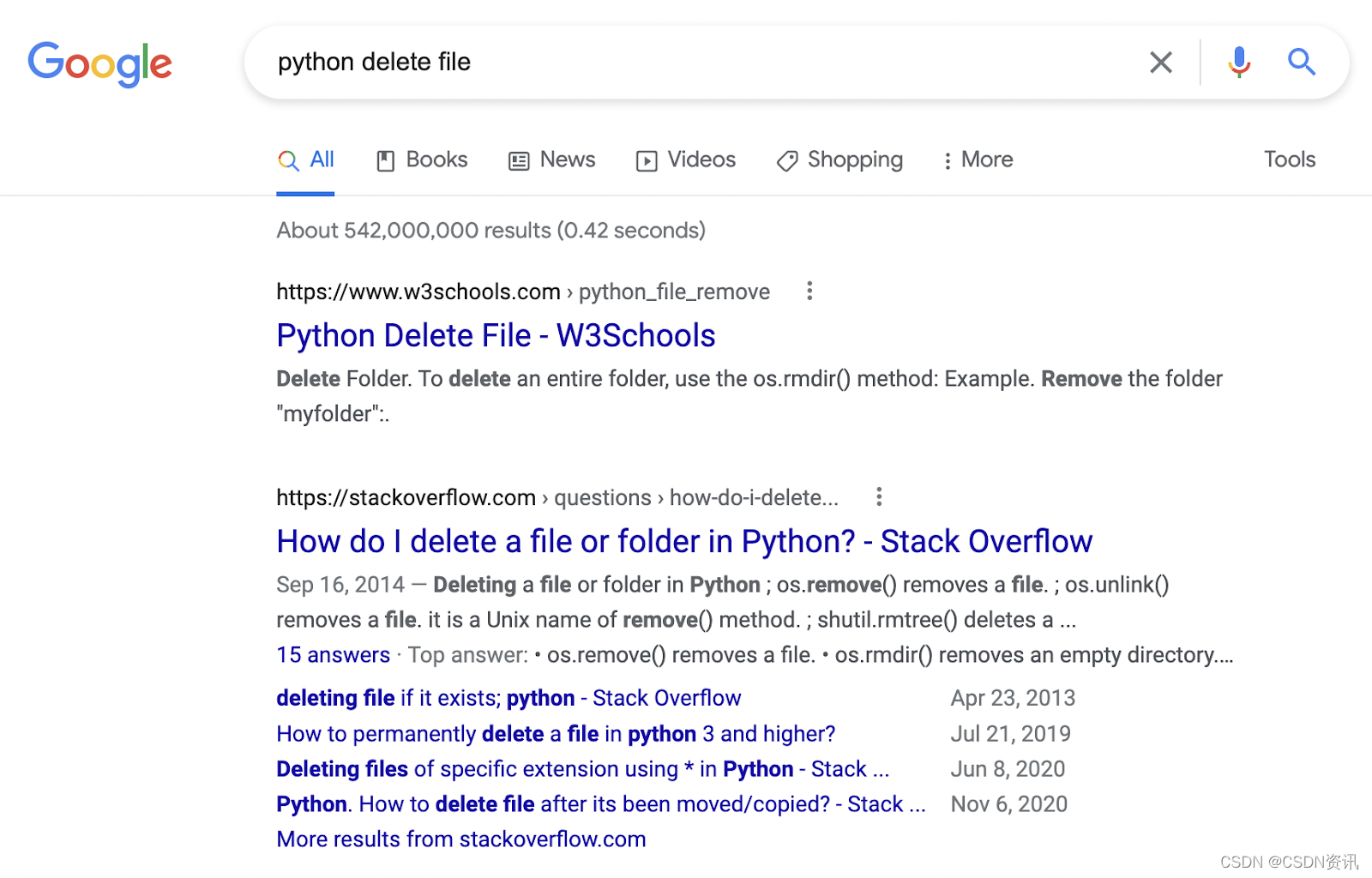Screen dimensions: 1372x878
Task: Click the blue magnifier search icon
Action: pyautogui.click(x=1302, y=62)
